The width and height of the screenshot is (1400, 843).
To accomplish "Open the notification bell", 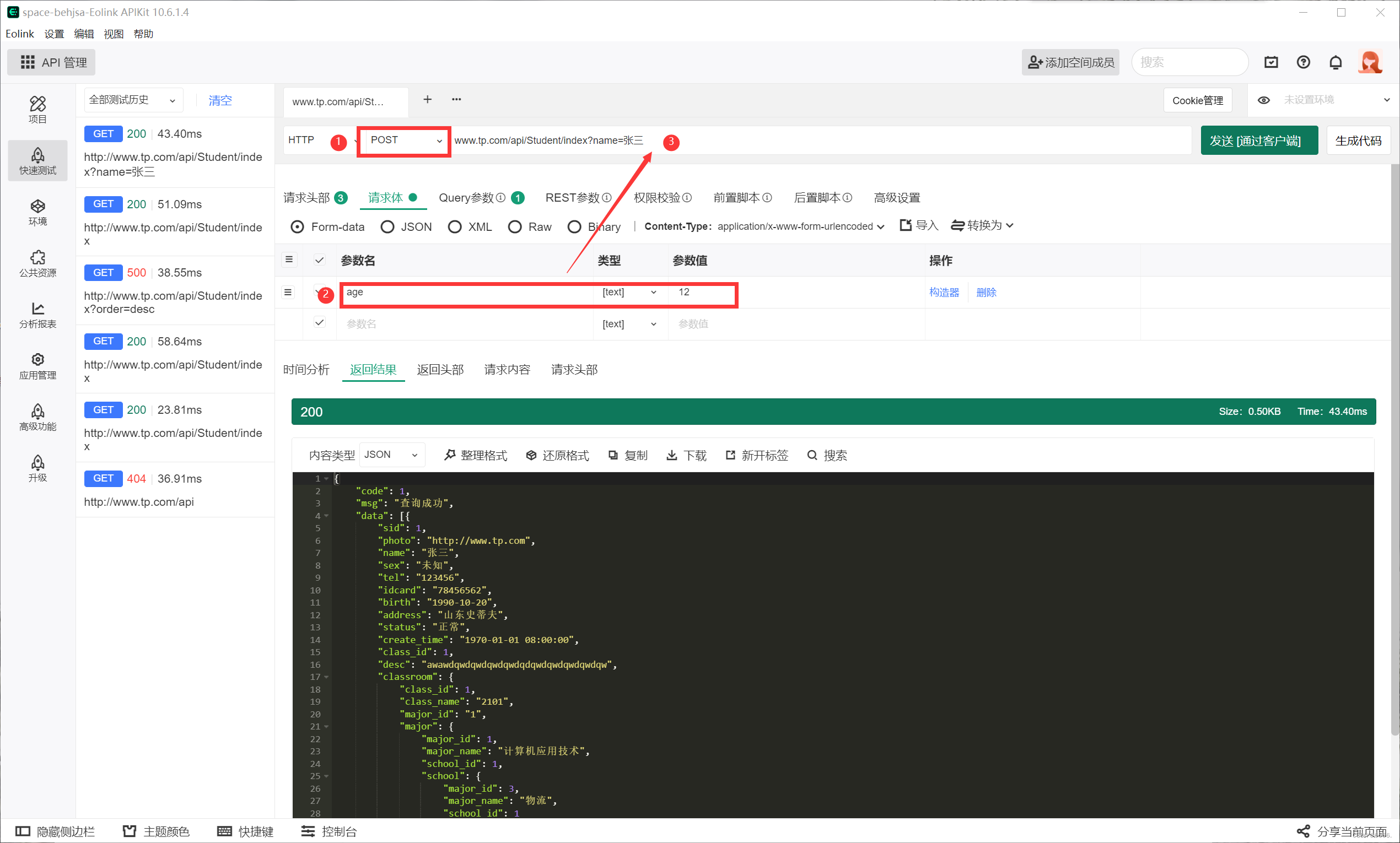I will coord(1337,62).
